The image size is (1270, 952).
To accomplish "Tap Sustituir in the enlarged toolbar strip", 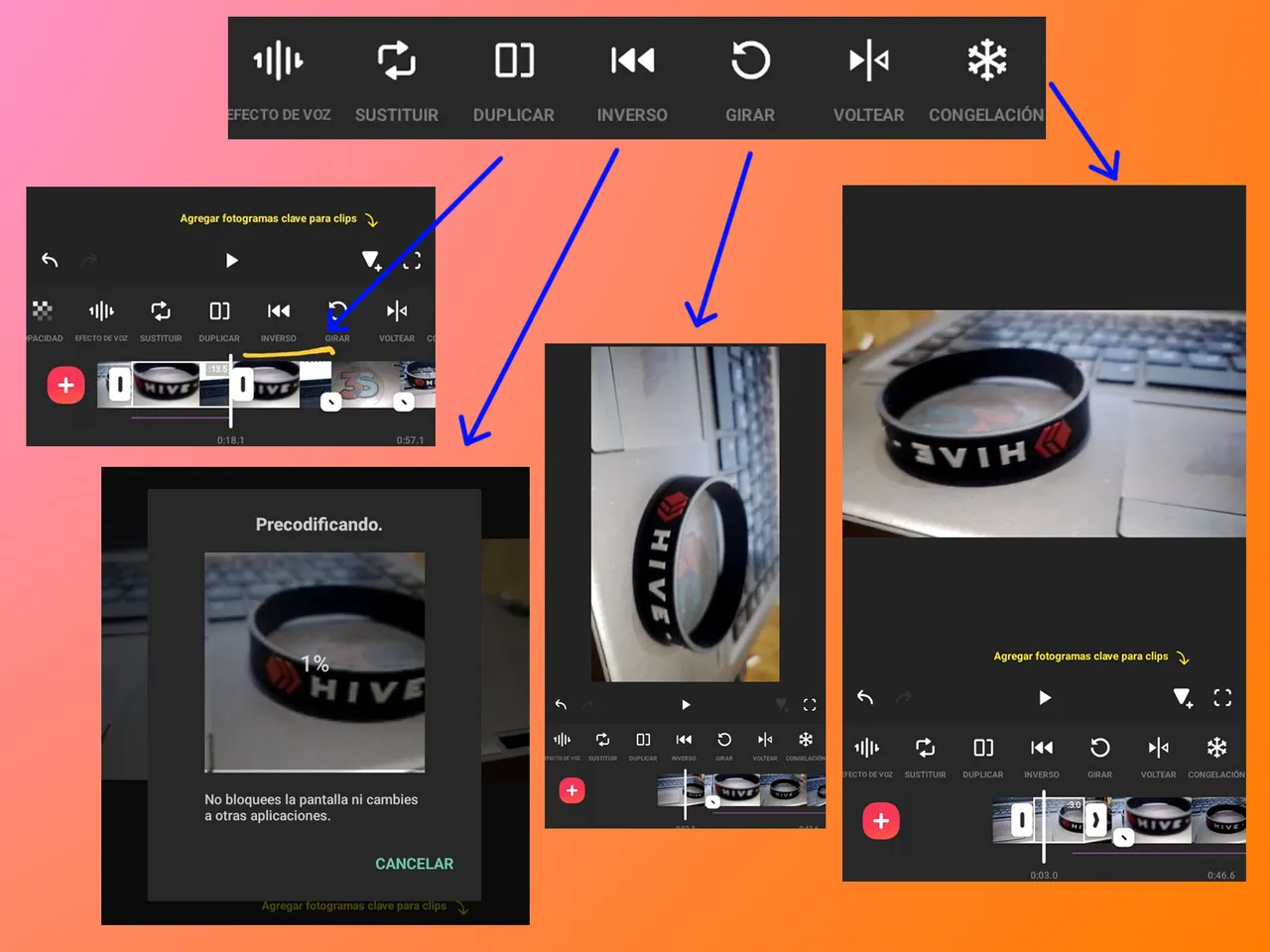I will pos(397,79).
